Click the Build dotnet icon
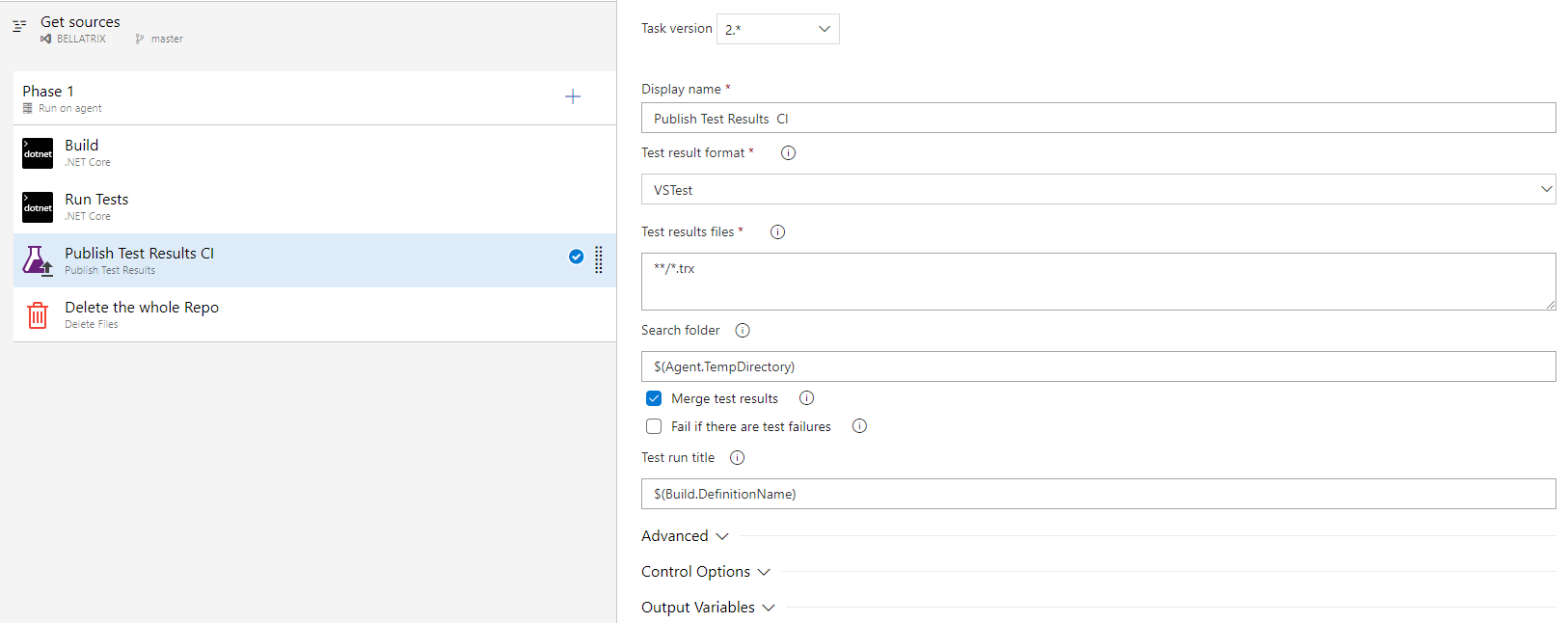1568x623 pixels. (x=38, y=153)
